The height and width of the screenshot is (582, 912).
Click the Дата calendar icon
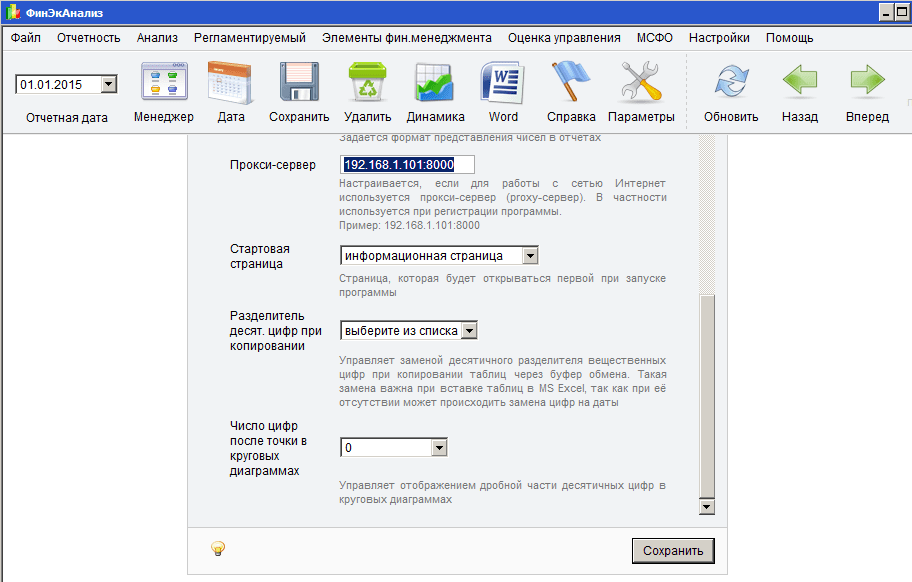coord(230,83)
